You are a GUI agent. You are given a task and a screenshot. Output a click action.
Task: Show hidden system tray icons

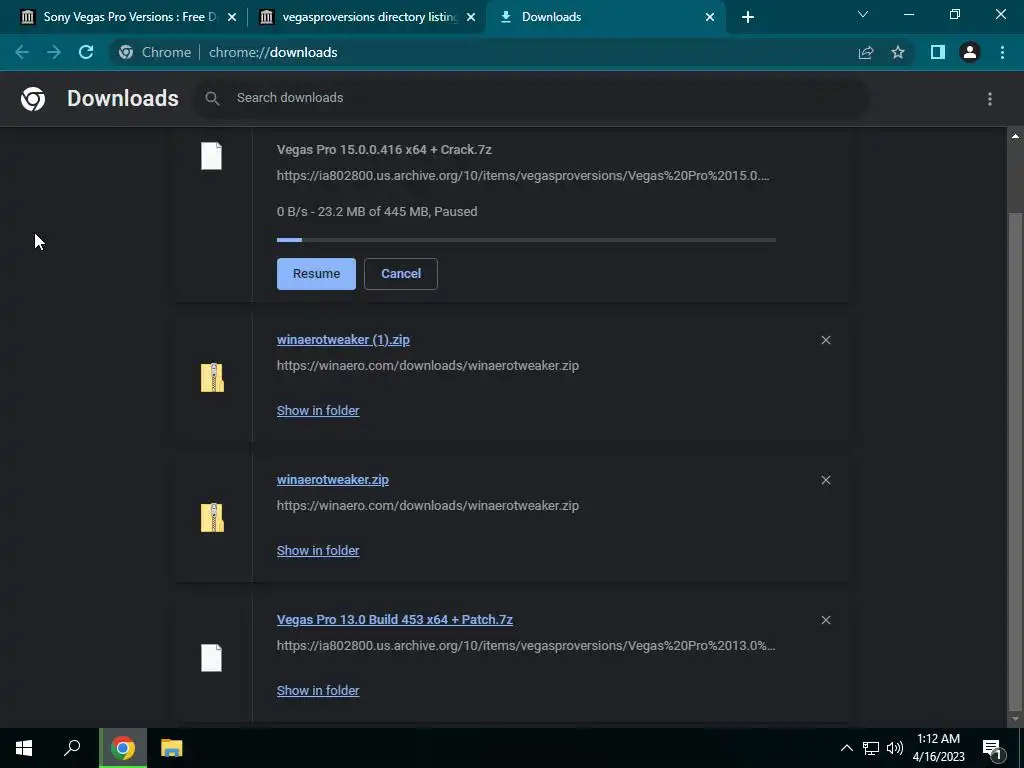click(x=846, y=748)
